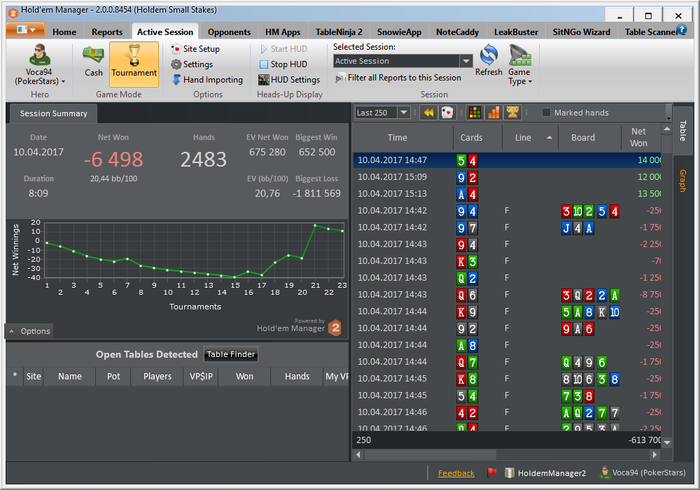Open NoteCaddy tab
Image resolution: width=700 pixels, height=490 pixels.
point(457,32)
